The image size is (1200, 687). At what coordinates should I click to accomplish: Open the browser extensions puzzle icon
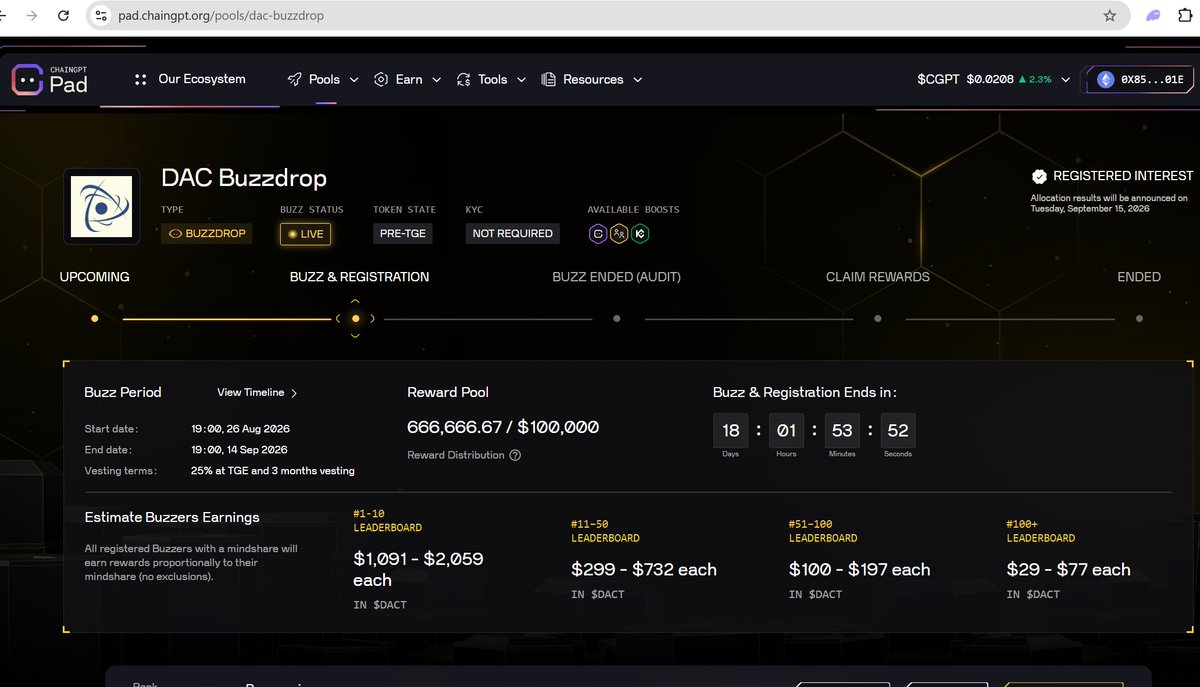1184,16
